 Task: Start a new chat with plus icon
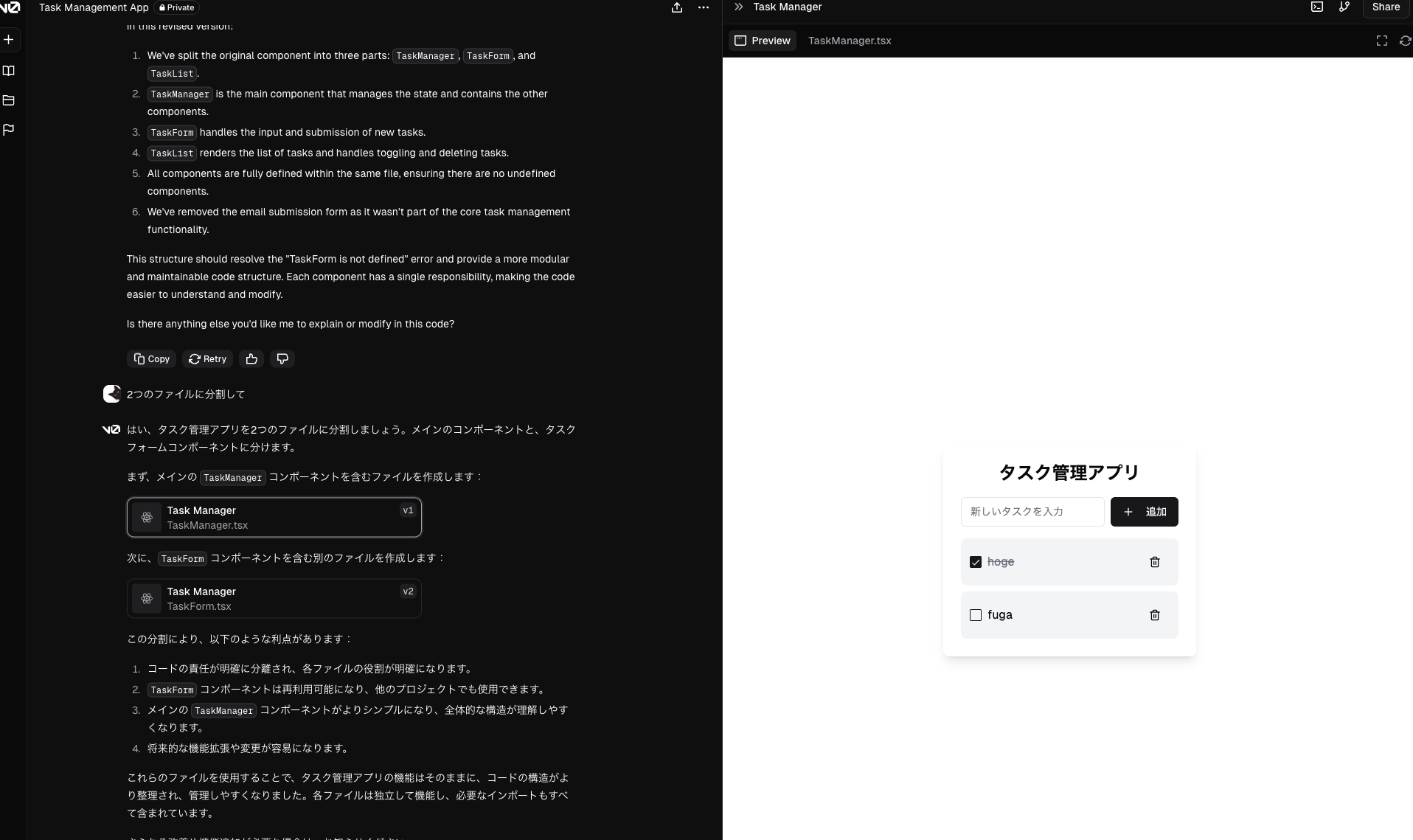9,40
